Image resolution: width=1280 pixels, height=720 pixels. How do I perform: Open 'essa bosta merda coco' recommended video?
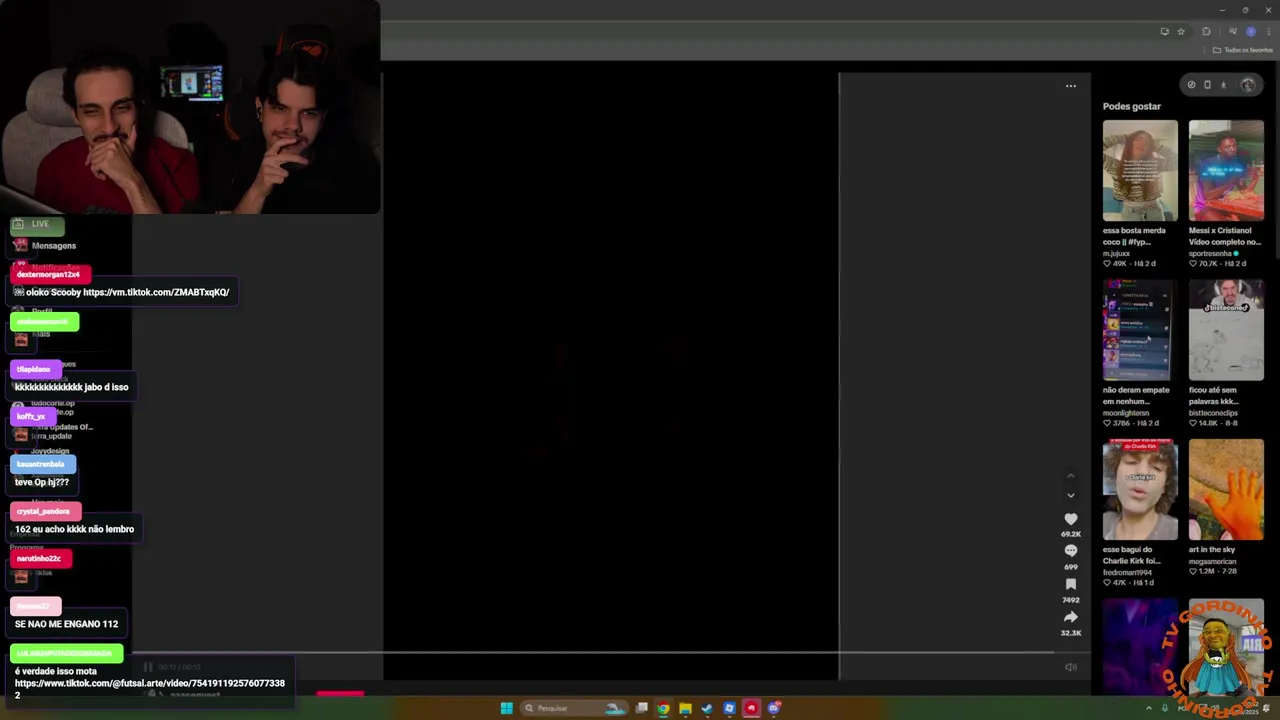pyautogui.click(x=1140, y=171)
